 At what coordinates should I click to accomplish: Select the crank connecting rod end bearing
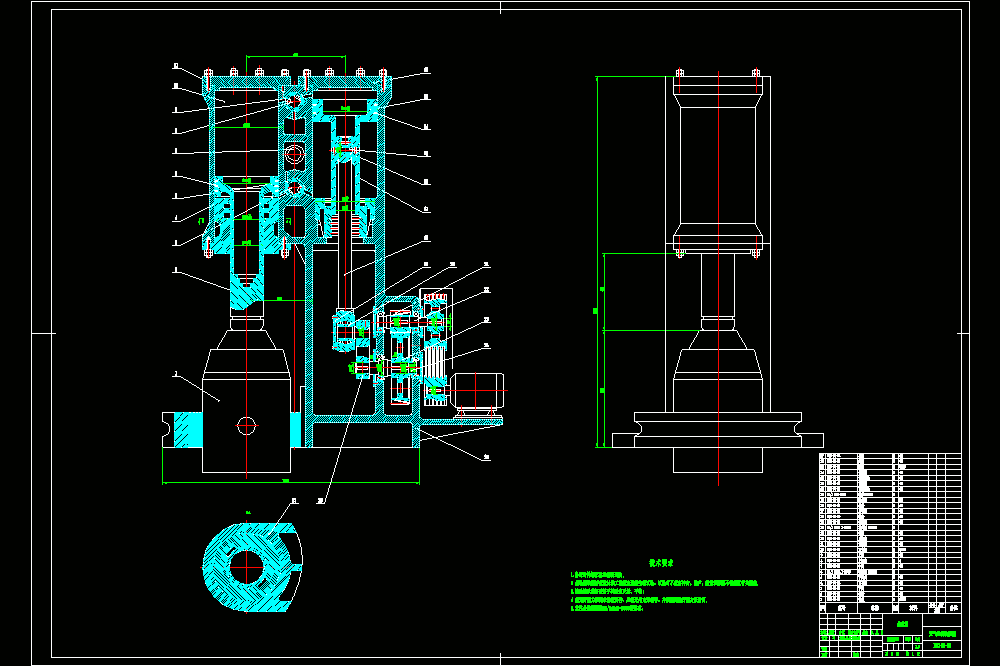[x=344, y=331]
